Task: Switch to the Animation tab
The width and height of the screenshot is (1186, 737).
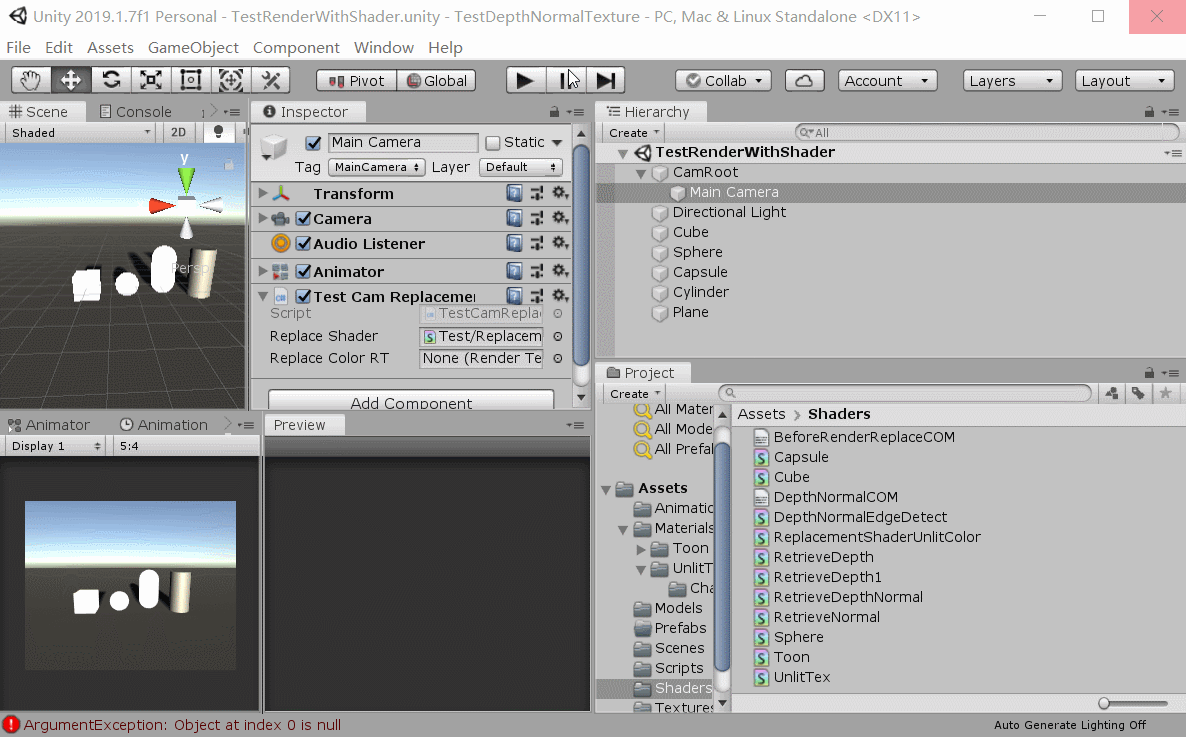Action: [163, 425]
